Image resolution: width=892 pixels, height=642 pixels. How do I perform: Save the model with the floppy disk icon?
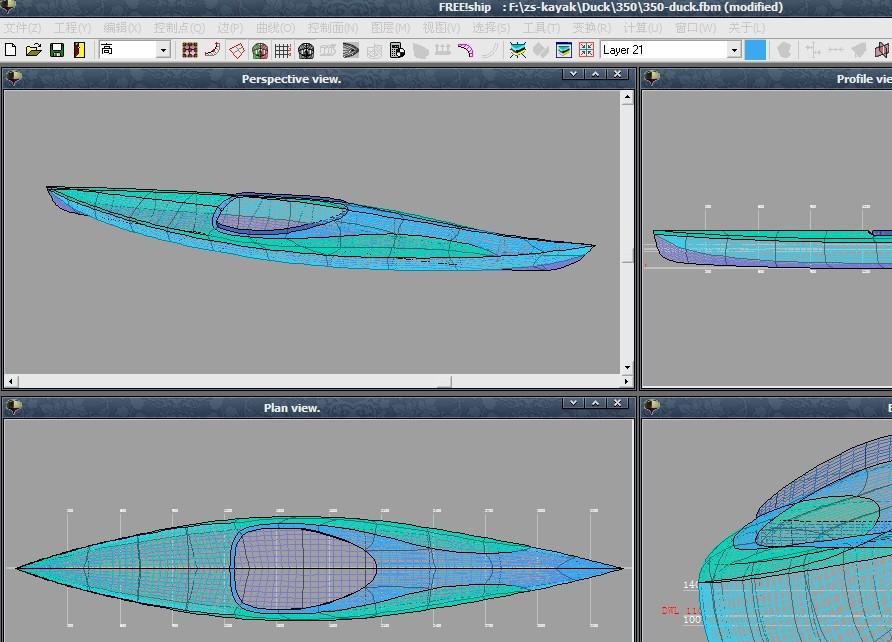tap(57, 50)
